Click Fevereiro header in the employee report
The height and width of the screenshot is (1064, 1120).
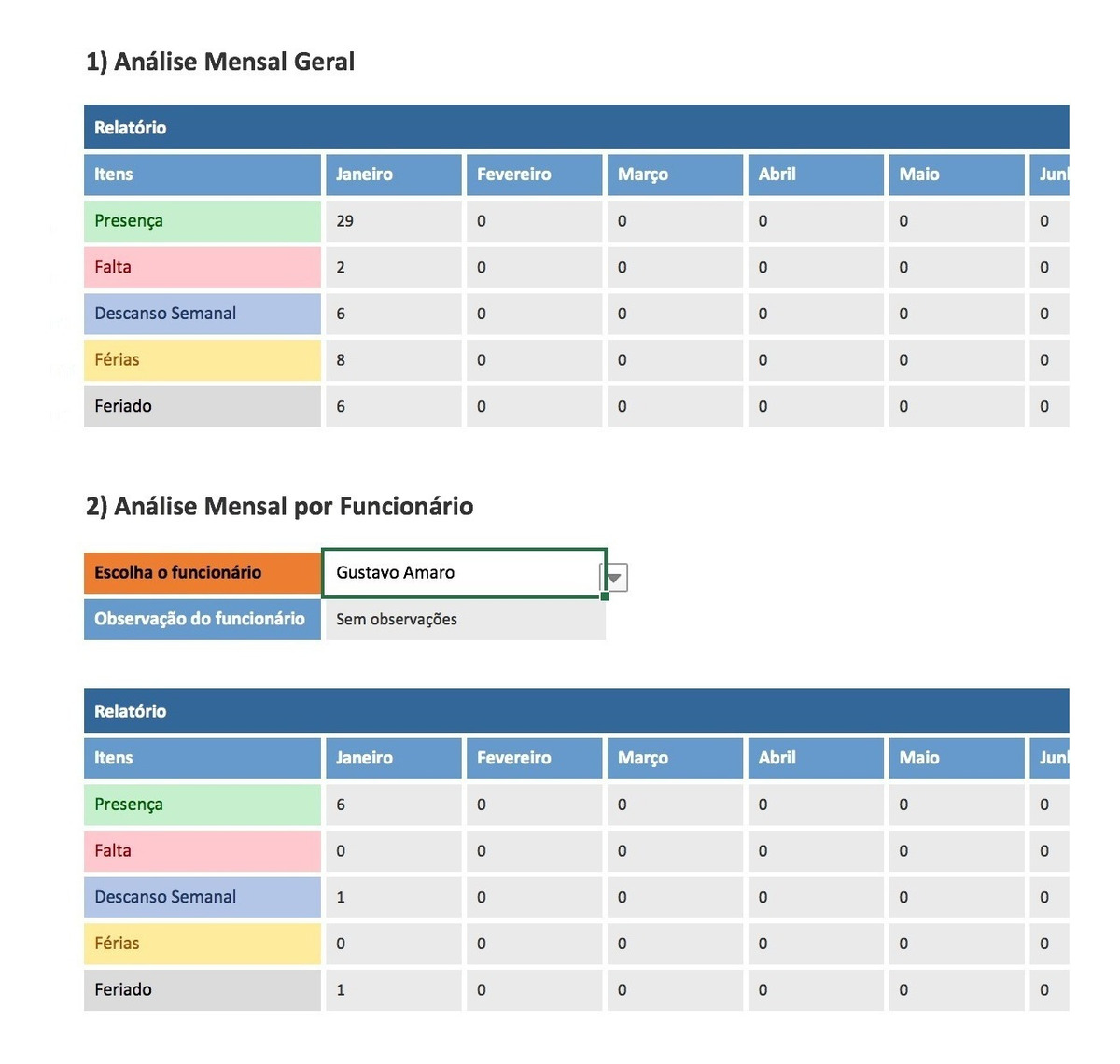click(x=534, y=758)
